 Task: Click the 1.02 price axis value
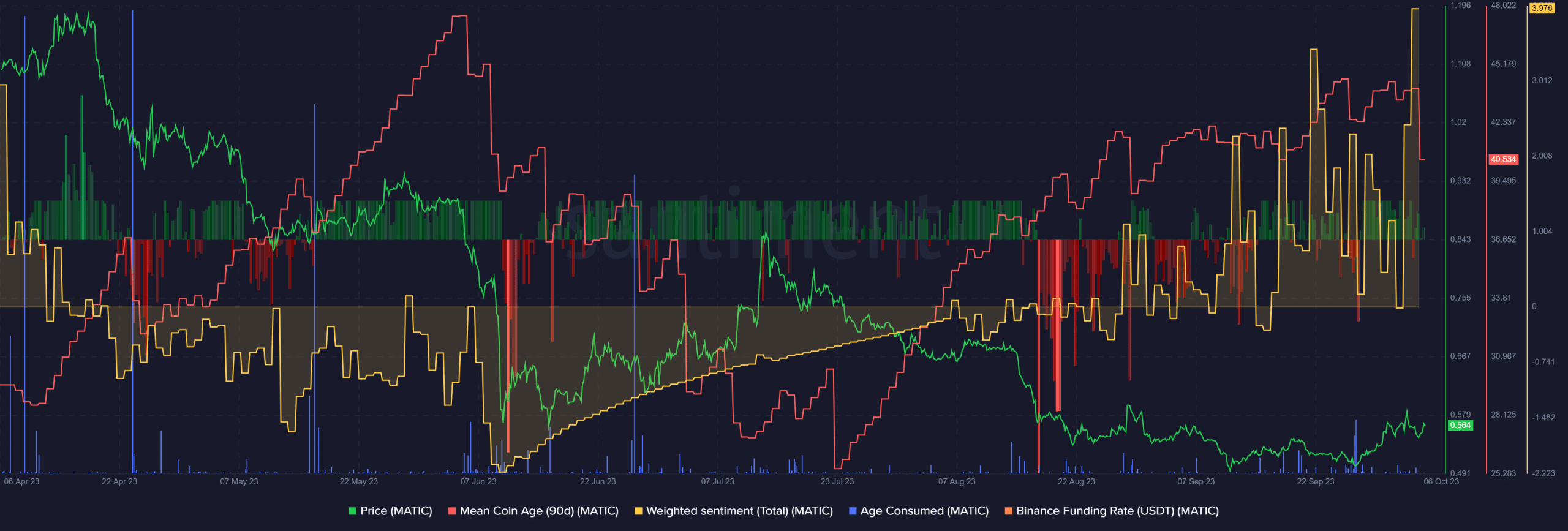tap(1458, 122)
